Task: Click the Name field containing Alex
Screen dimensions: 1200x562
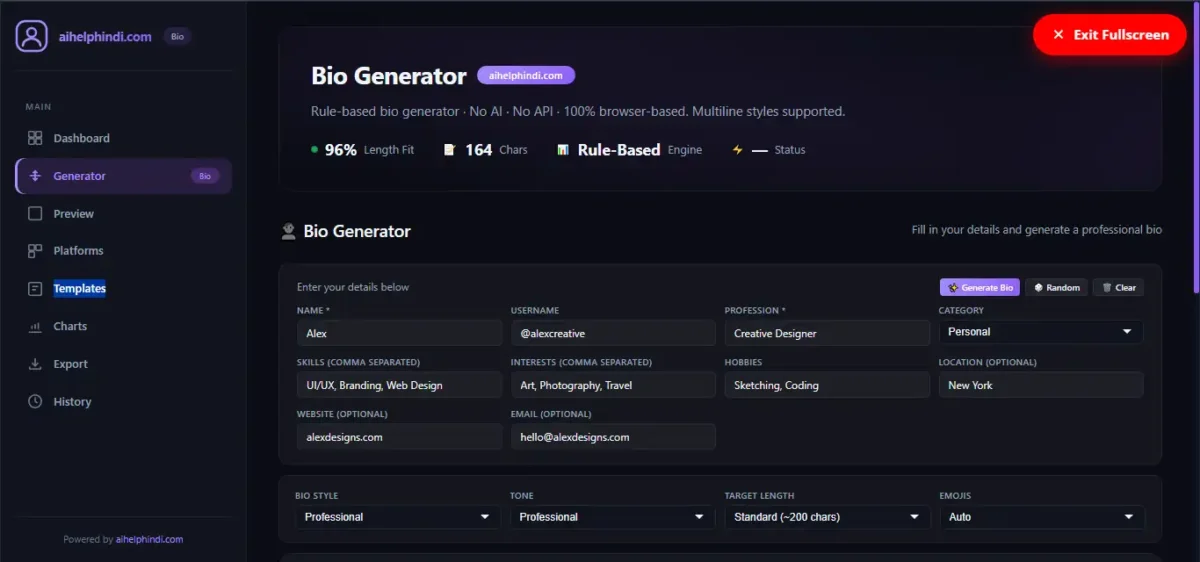Action: coord(399,333)
